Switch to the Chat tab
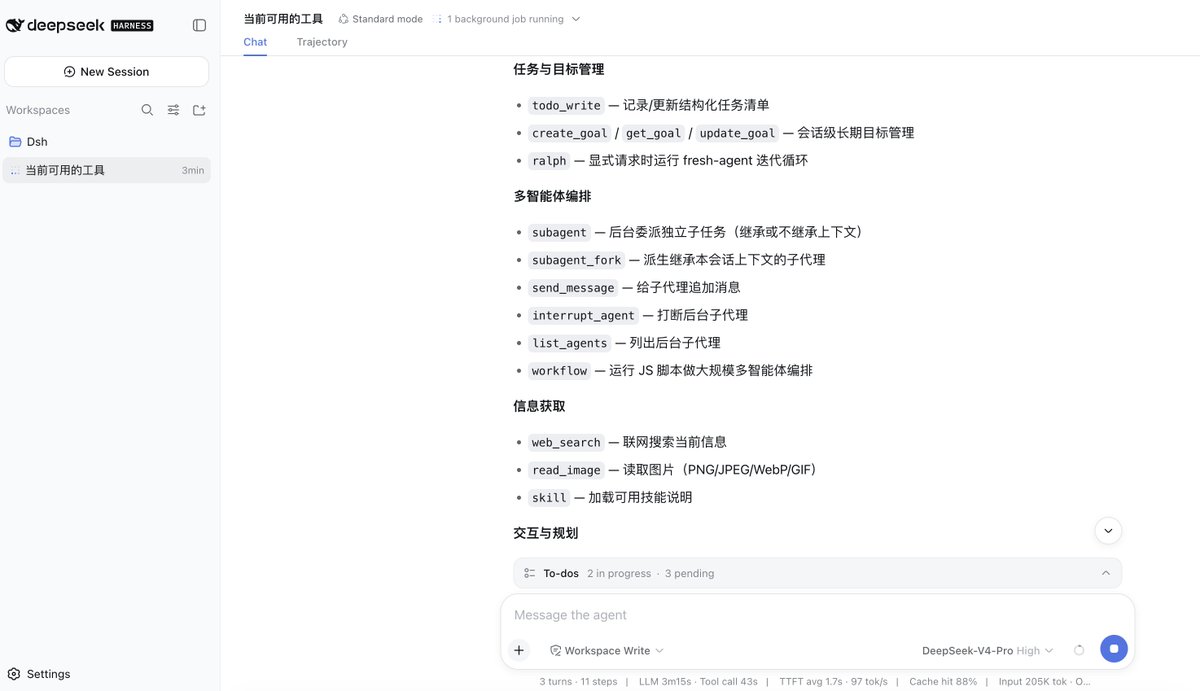Image resolution: width=1200 pixels, height=691 pixels. click(255, 42)
